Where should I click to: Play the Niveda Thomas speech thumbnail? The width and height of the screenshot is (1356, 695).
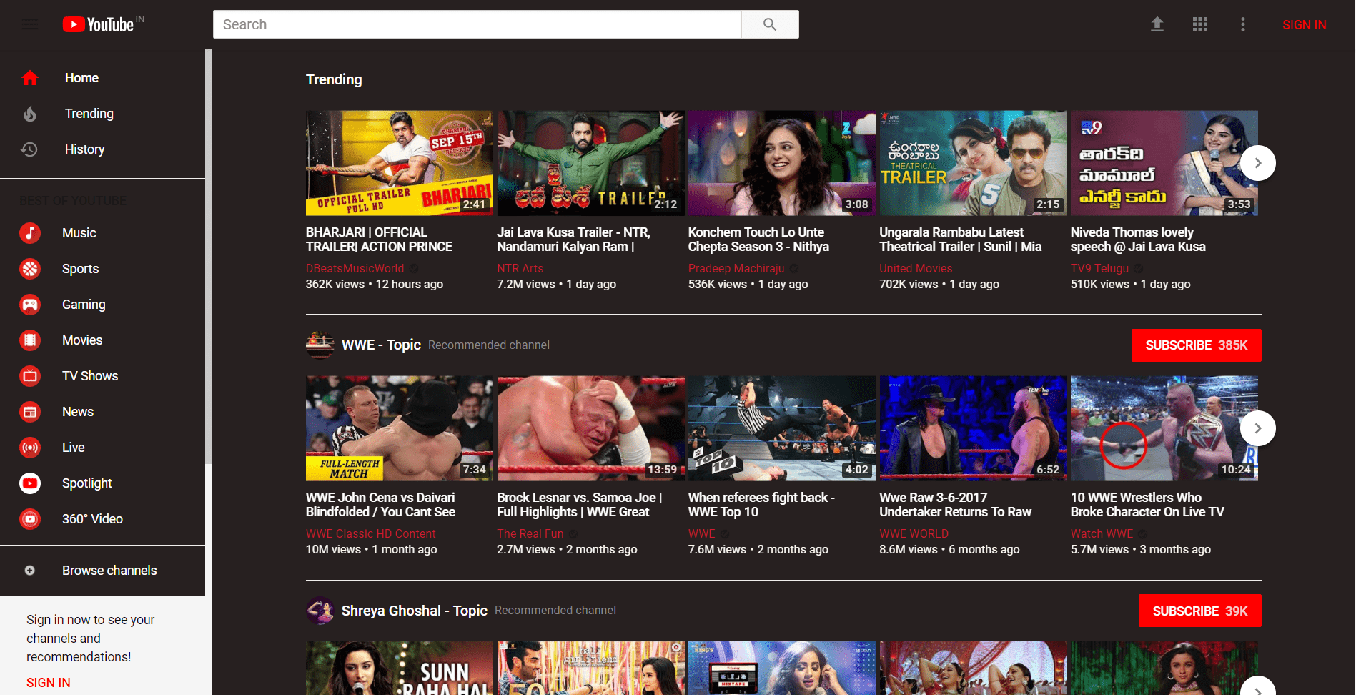click(x=1164, y=163)
